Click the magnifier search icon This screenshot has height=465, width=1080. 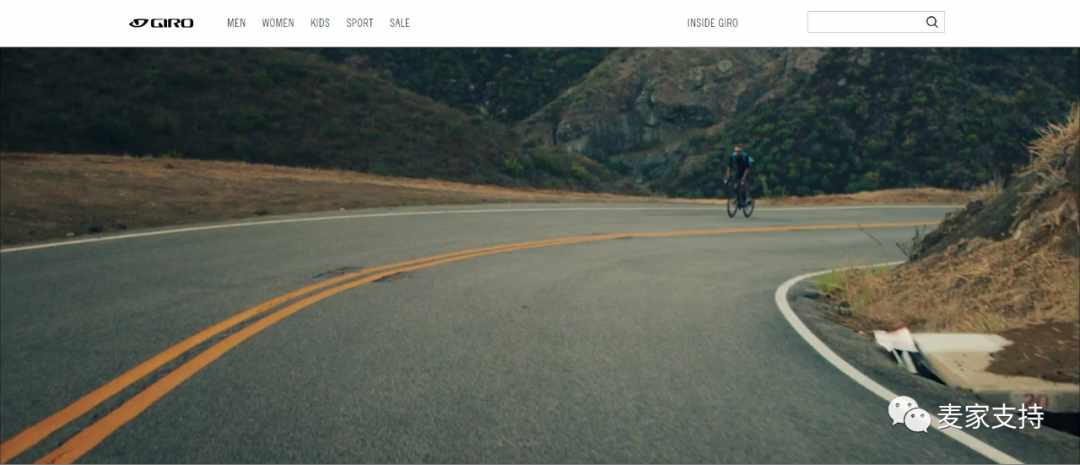coord(932,22)
